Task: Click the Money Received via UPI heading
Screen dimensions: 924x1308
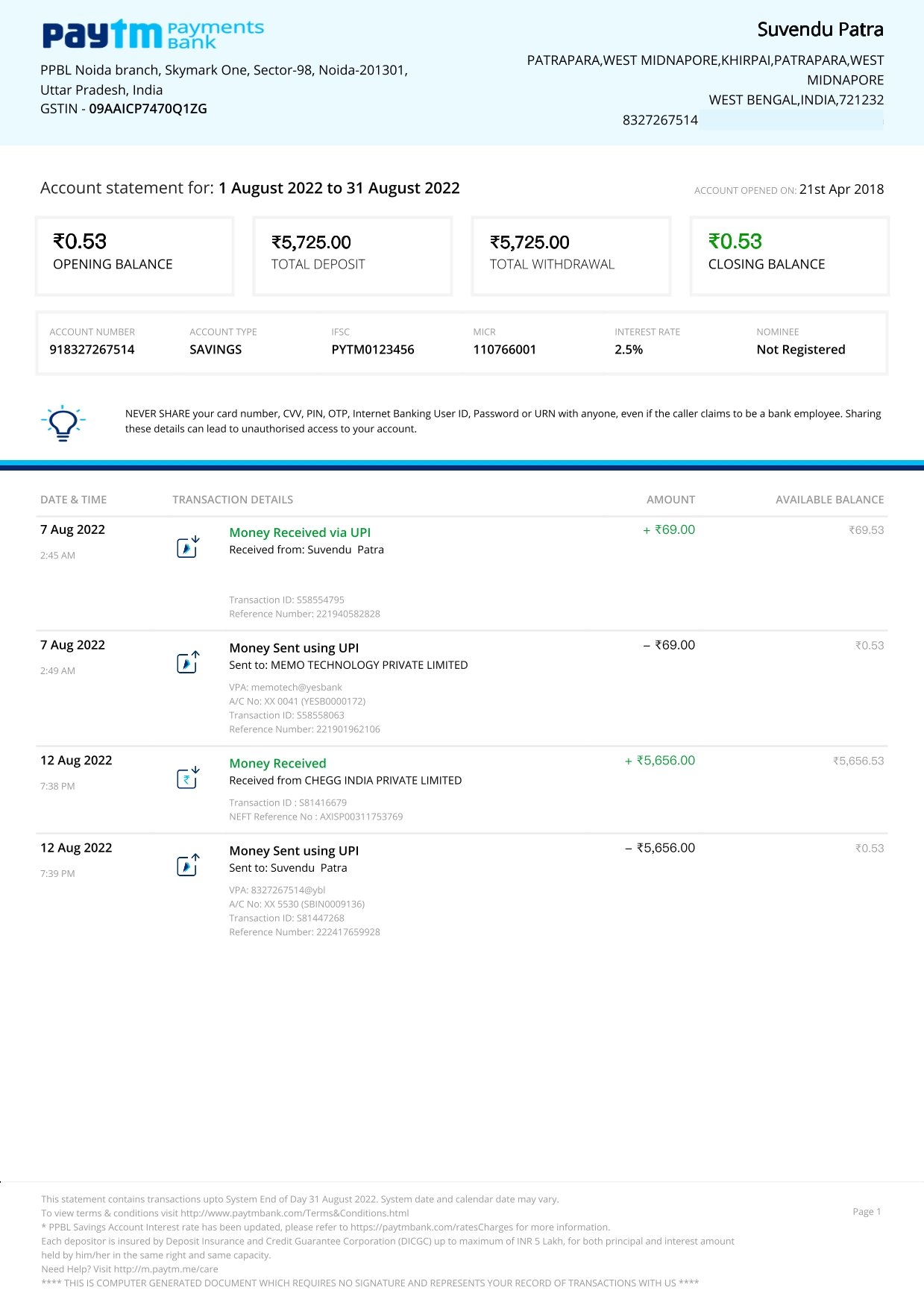Action: pyautogui.click(x=300, y=532)
